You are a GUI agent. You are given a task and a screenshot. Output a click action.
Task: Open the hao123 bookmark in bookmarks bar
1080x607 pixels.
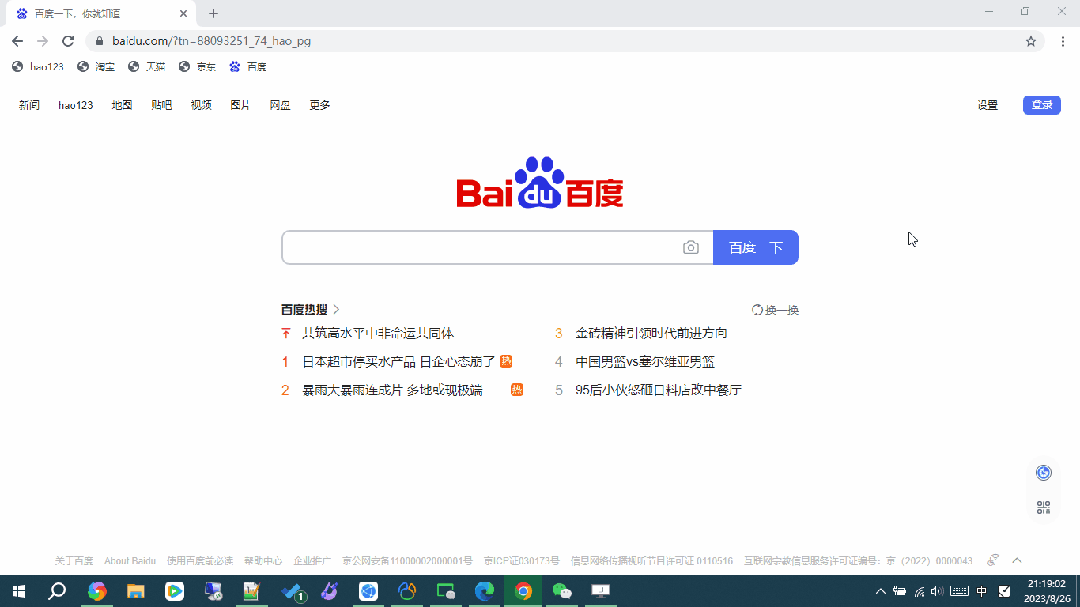coord(38,67)
